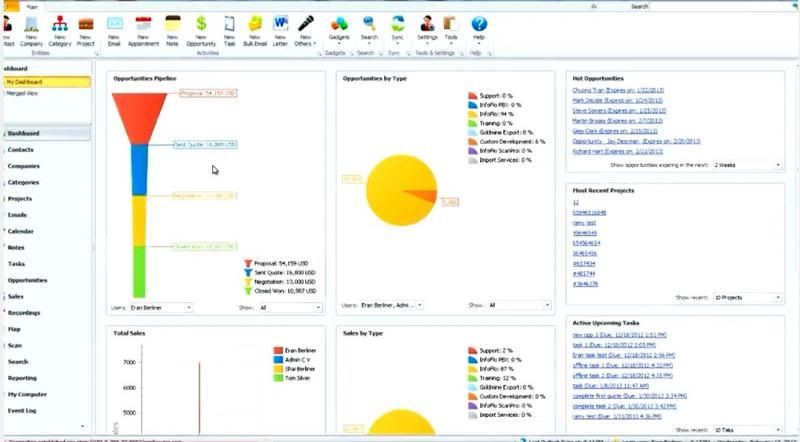
Task: Create a New Appointment
Action: pyautogui.click(x=143, y=31)
